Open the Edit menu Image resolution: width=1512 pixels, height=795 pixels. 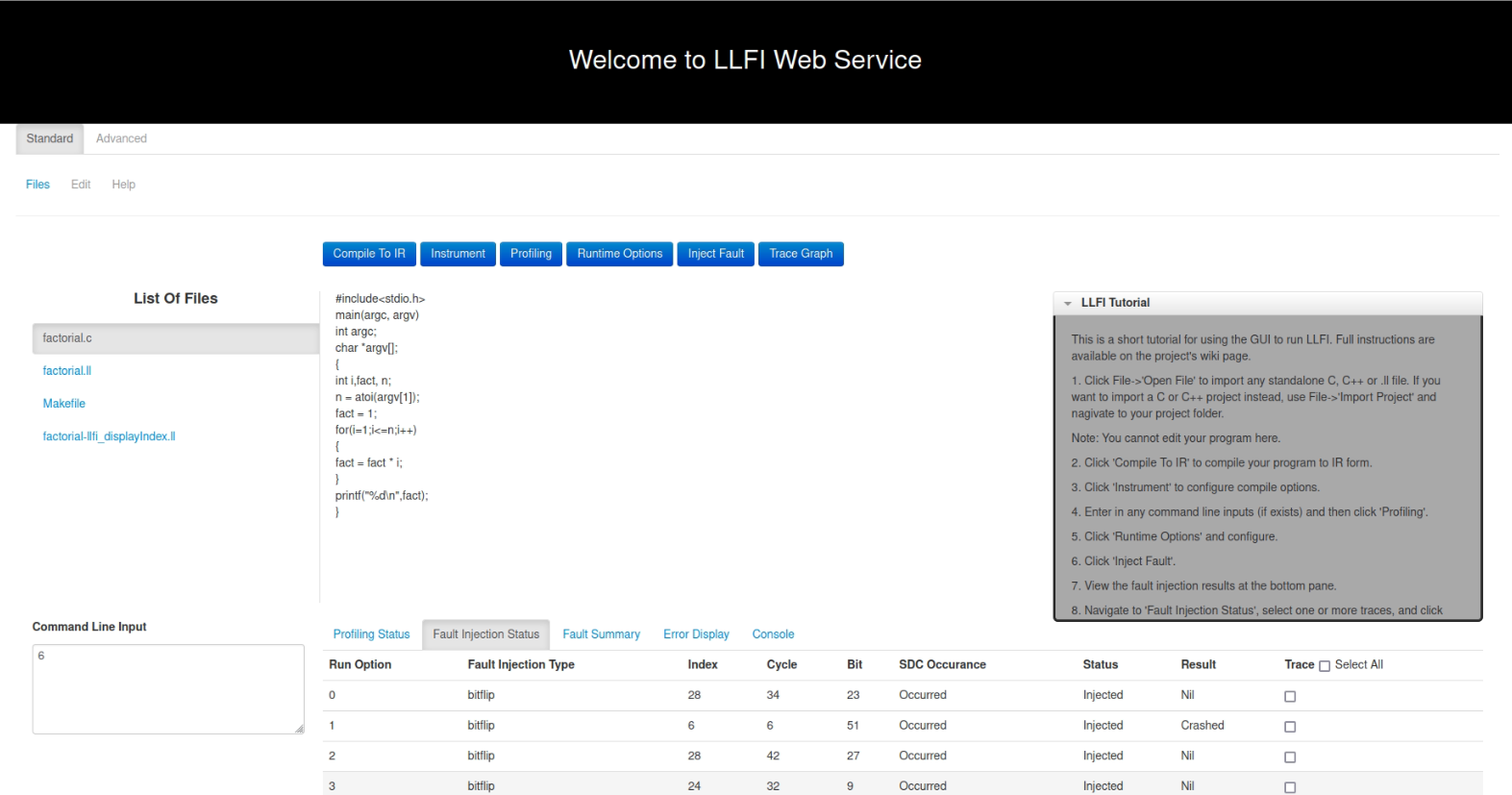81,185
